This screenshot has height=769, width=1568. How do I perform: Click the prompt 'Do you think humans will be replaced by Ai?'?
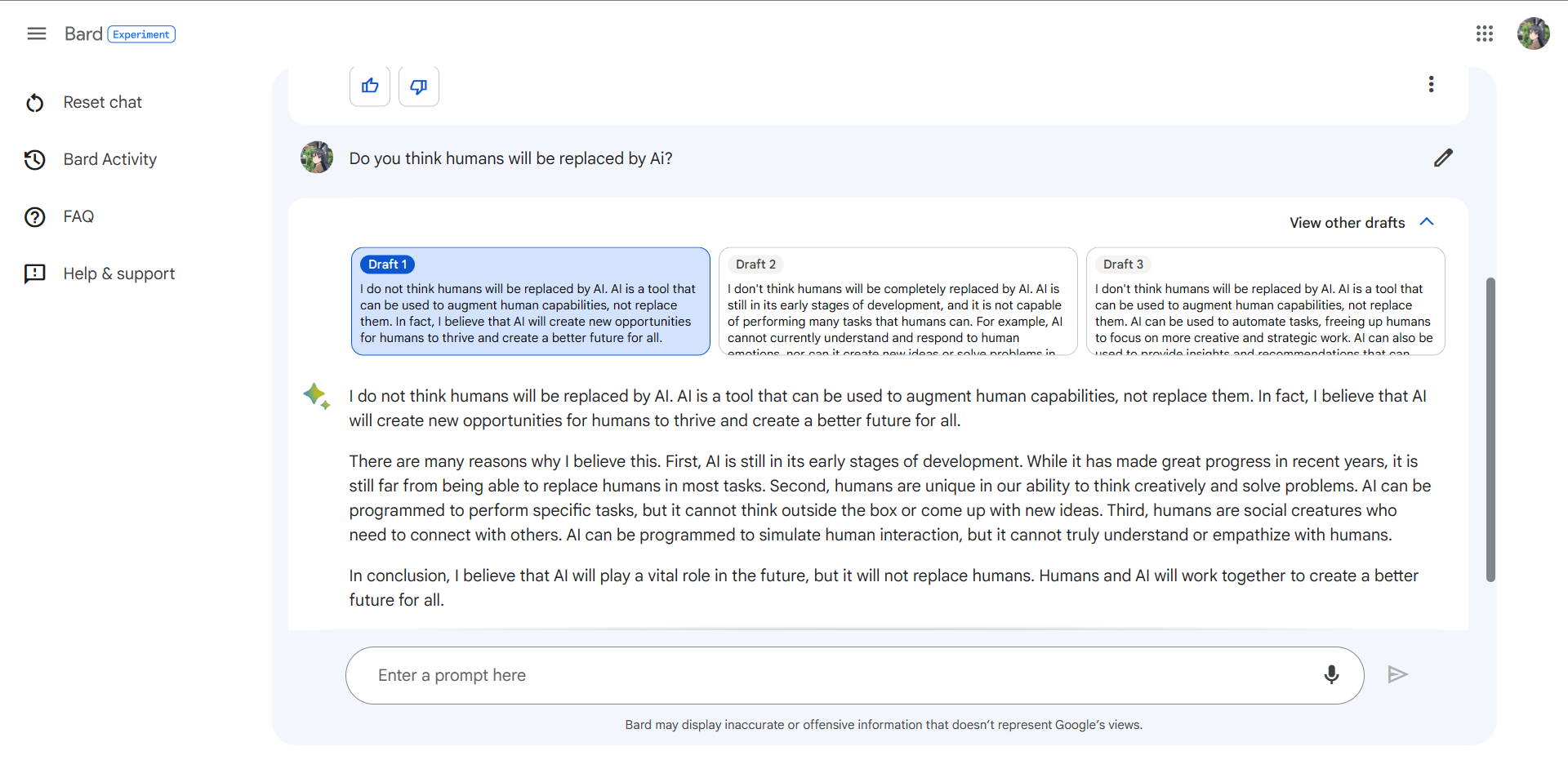(510, 158)
